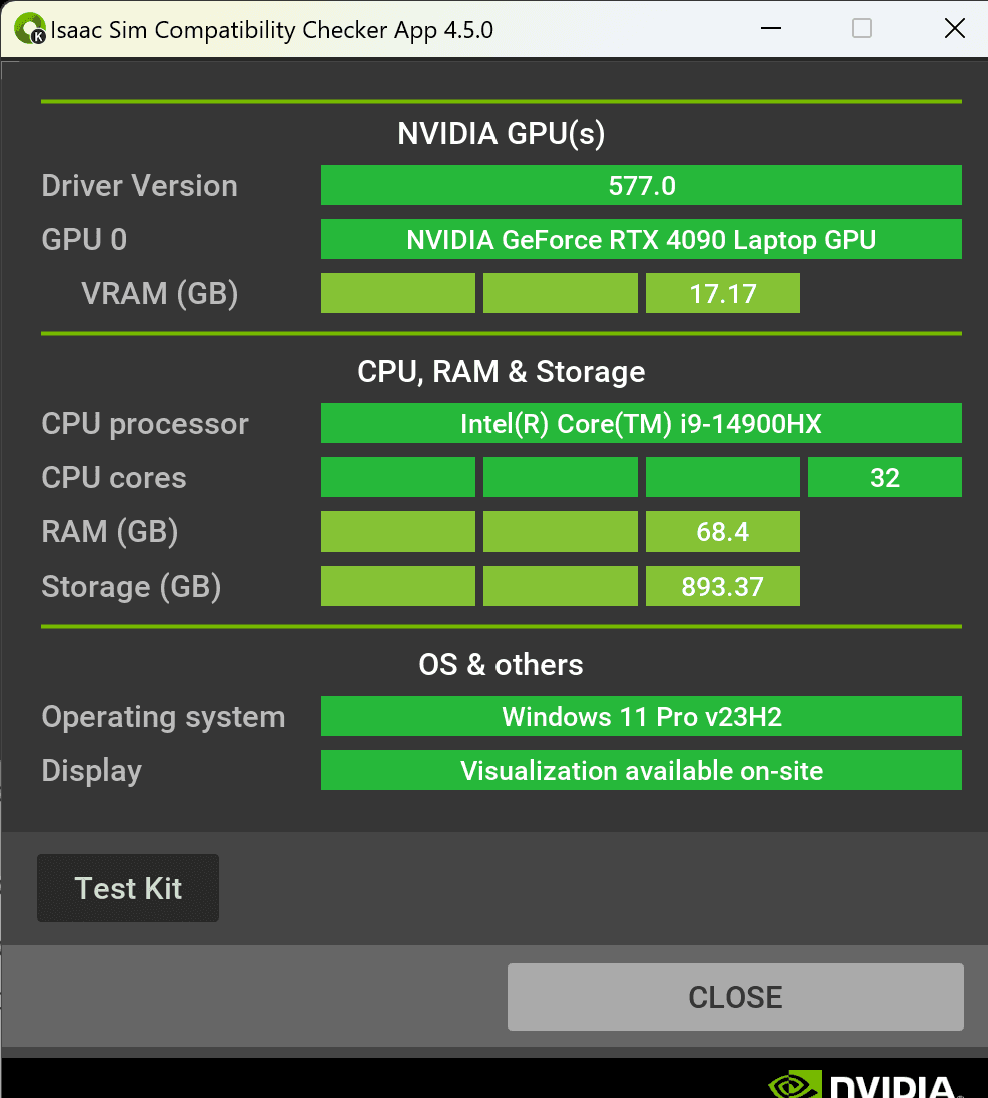Viewport: 988px width, 1098px height.
Task: Click the Isaac Sim app icon in title bar
Action: pos(30,29)
